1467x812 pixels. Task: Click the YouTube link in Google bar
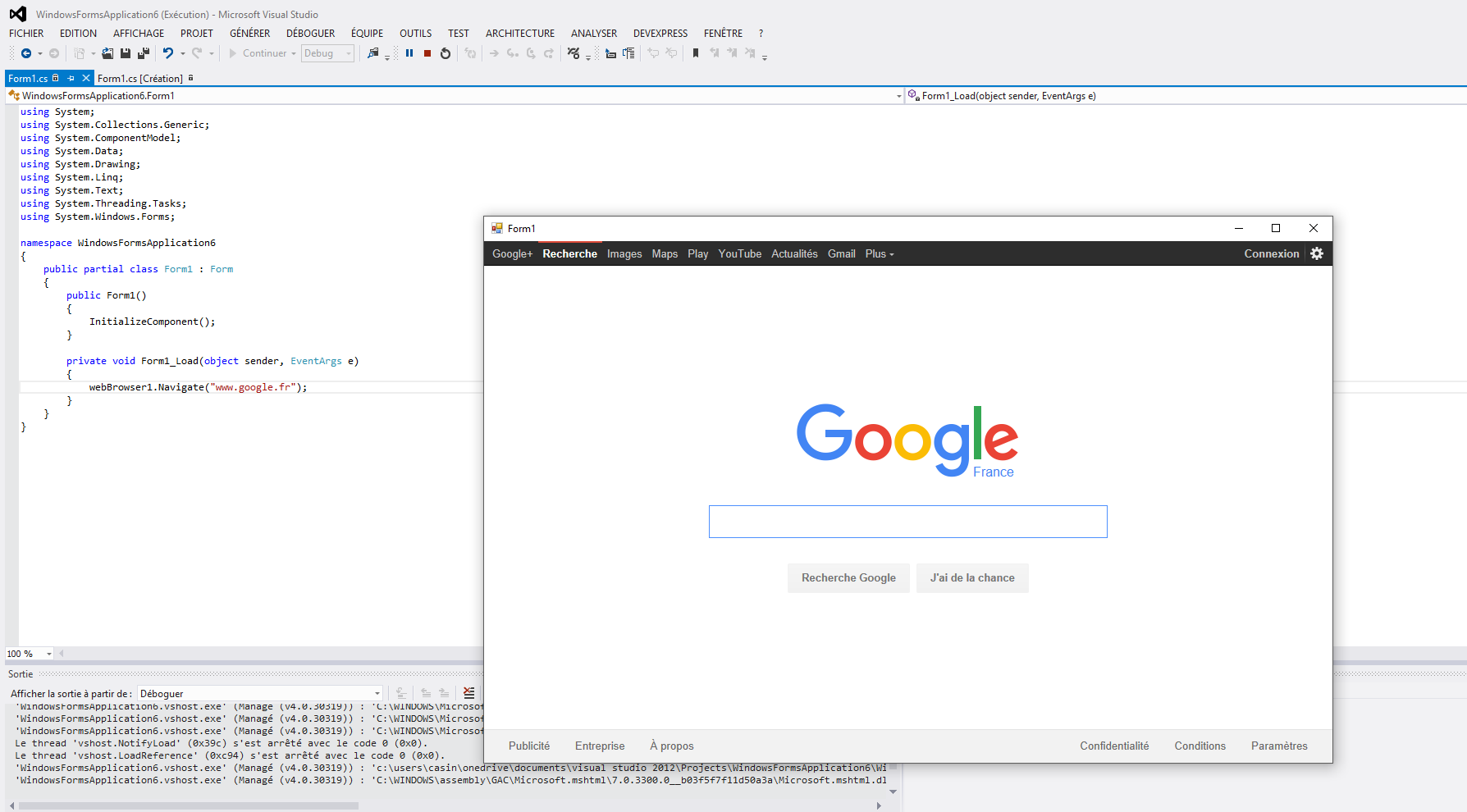pos(740,253)
